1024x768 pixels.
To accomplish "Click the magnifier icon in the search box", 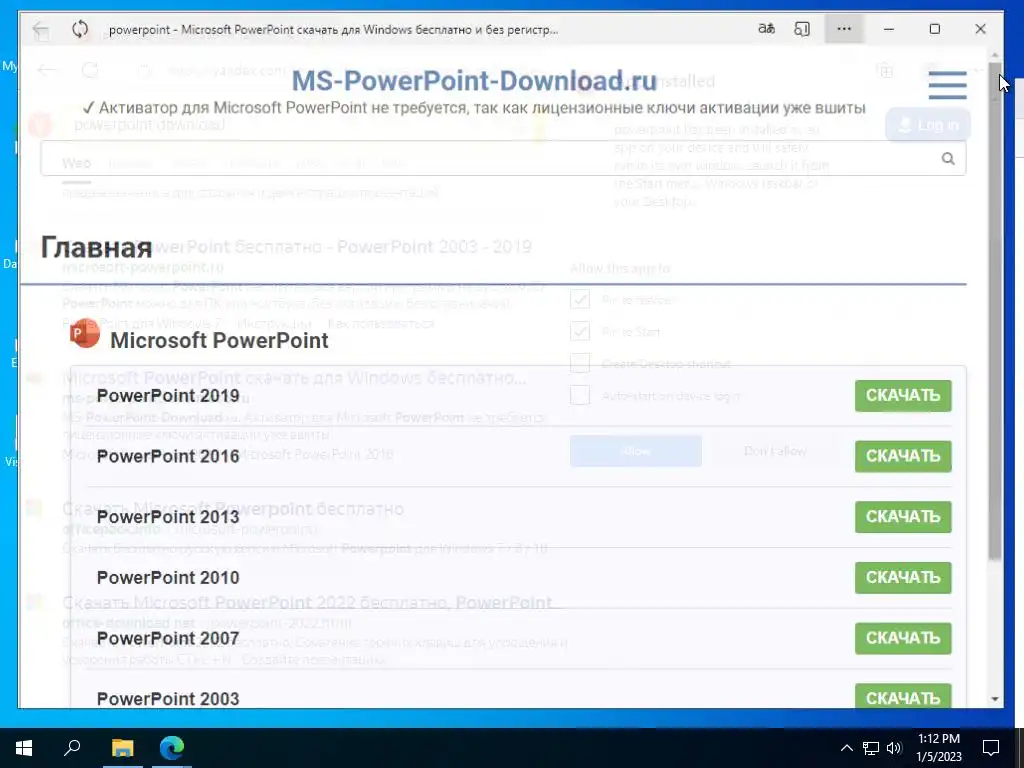I will [948, 159].
